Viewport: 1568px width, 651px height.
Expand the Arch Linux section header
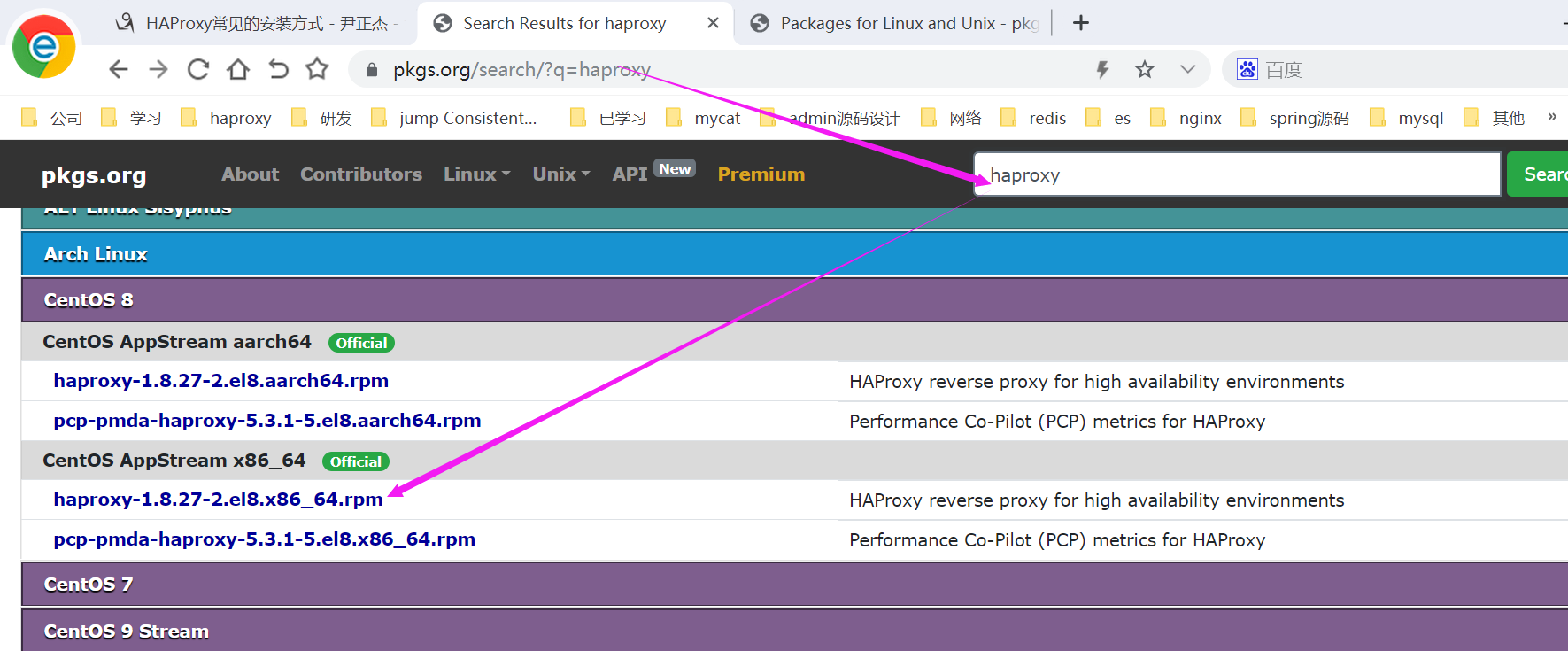click(794, 254)
